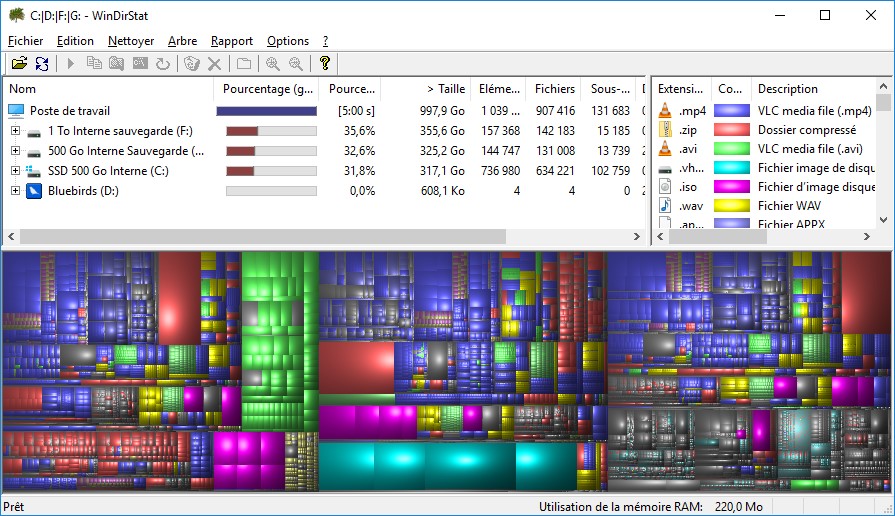Click the Copy path toolbar icon
This screenshot has width=895, height=516.
point(94,64)
